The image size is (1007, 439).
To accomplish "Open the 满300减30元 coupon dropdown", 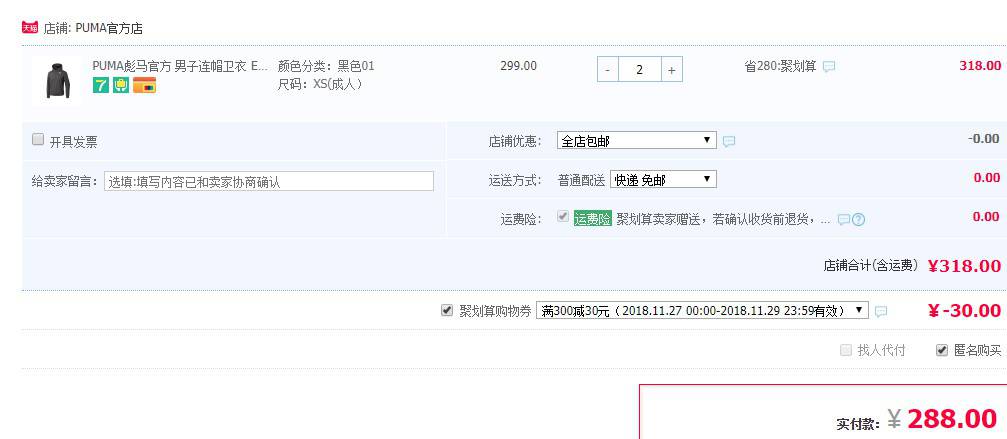I will [702, 311].
